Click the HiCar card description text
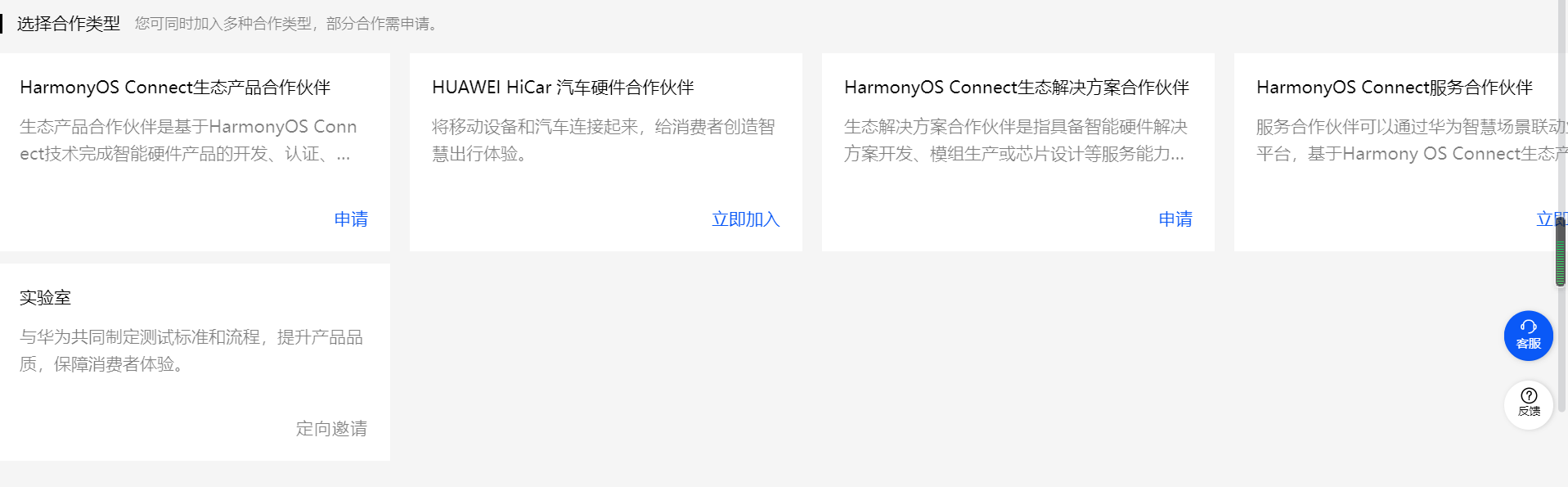This screenshot has height=487, width=1568. (x=603, y=140)
